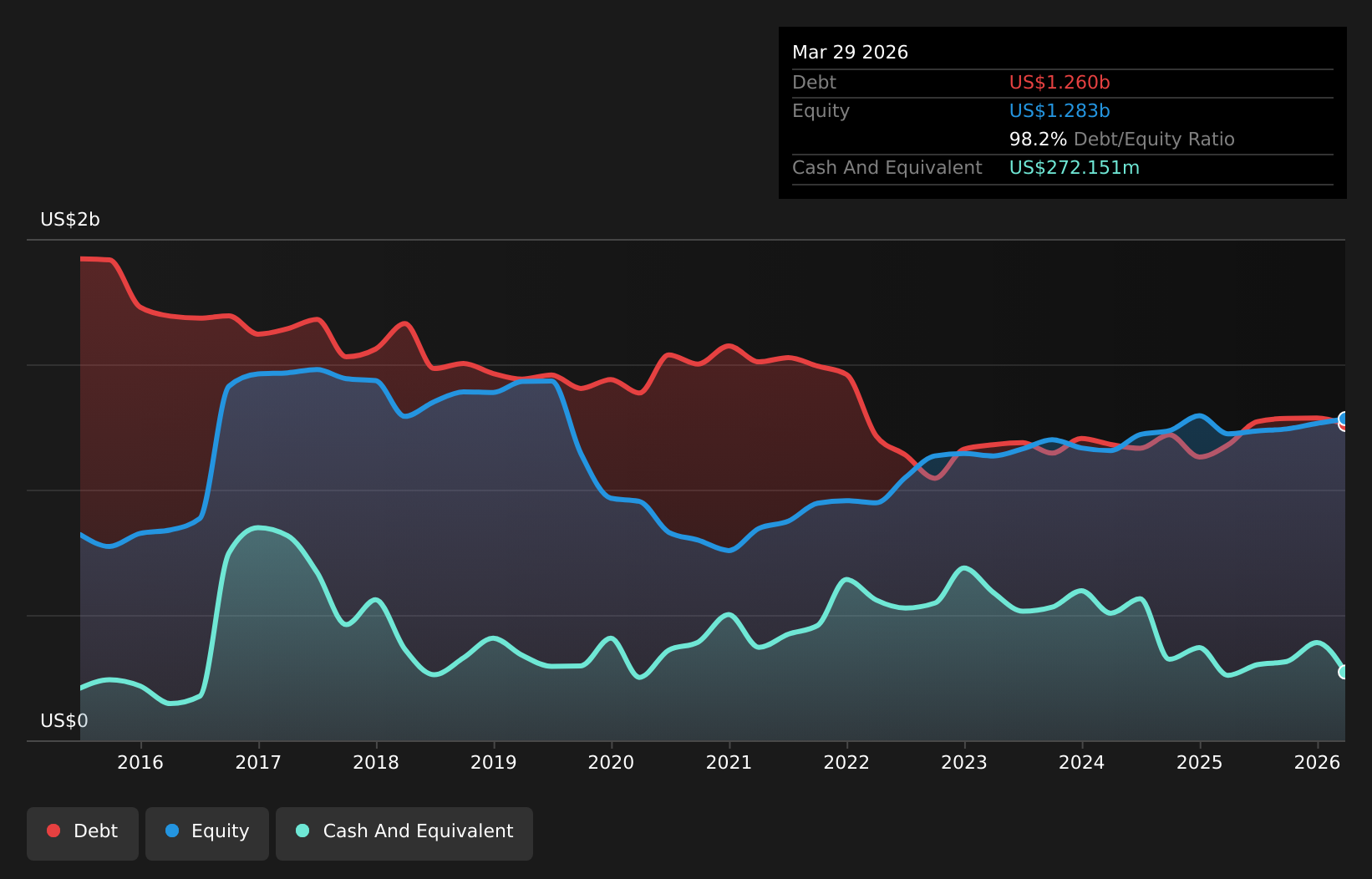Click the US$1.283b equity value
1372x879 pixels.
[x=1059, y=111]
